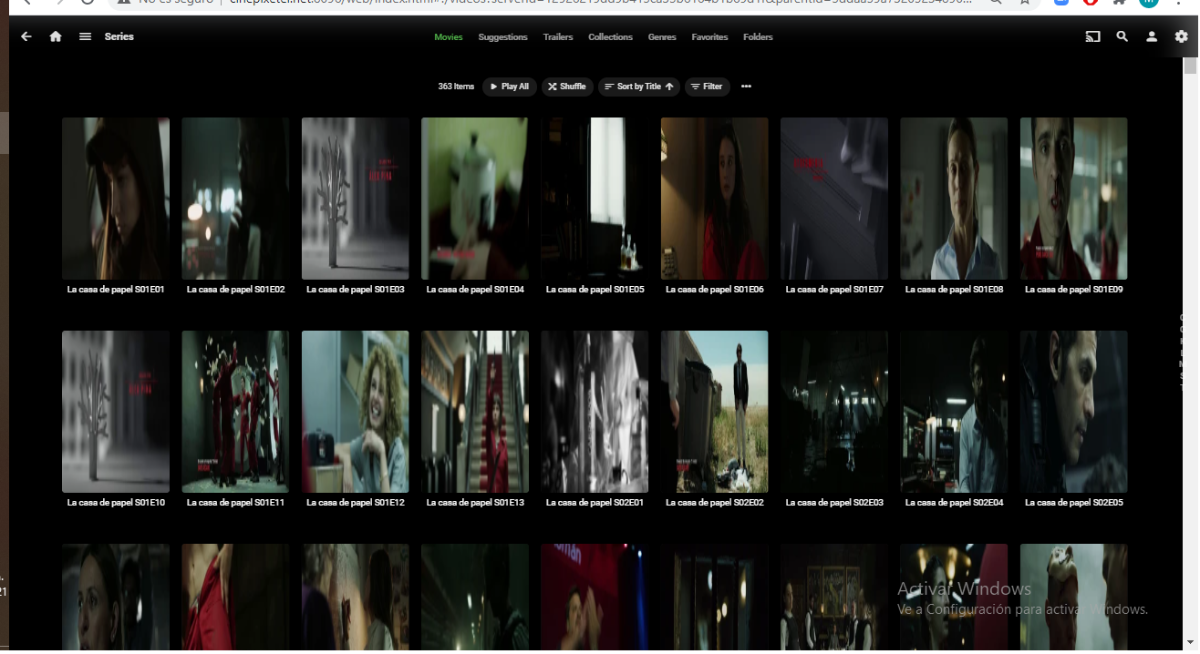Open the user profile icon

point(1152,37)
